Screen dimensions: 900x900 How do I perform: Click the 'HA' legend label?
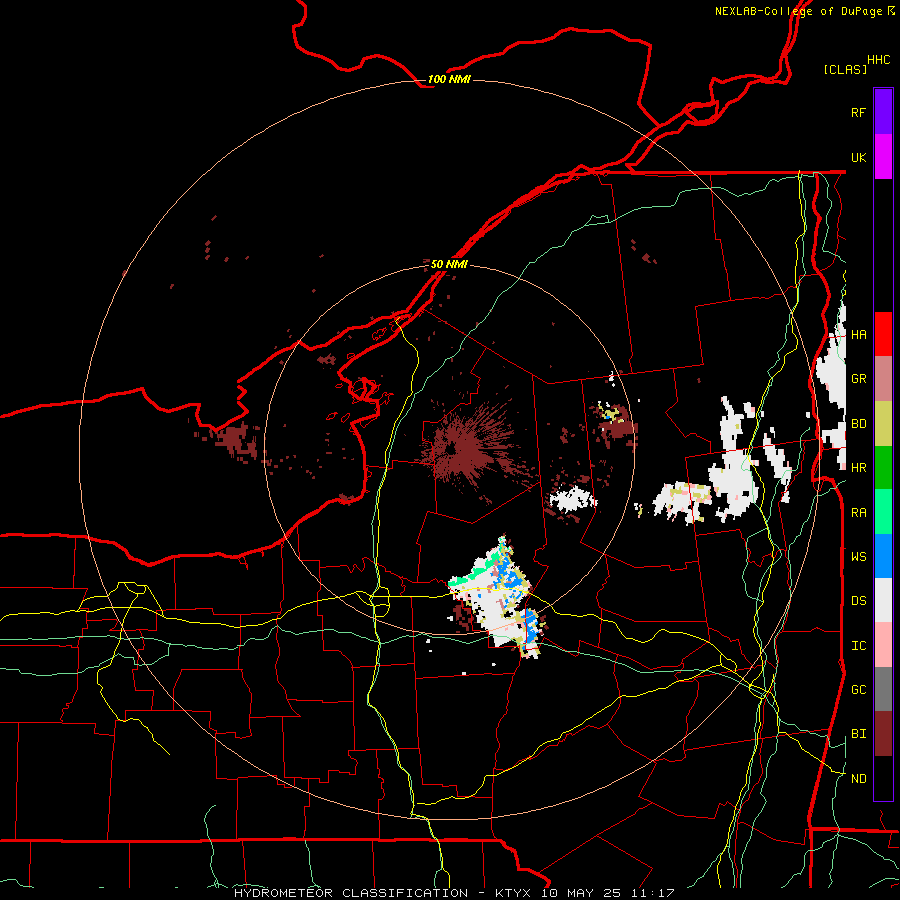[858, 334]
